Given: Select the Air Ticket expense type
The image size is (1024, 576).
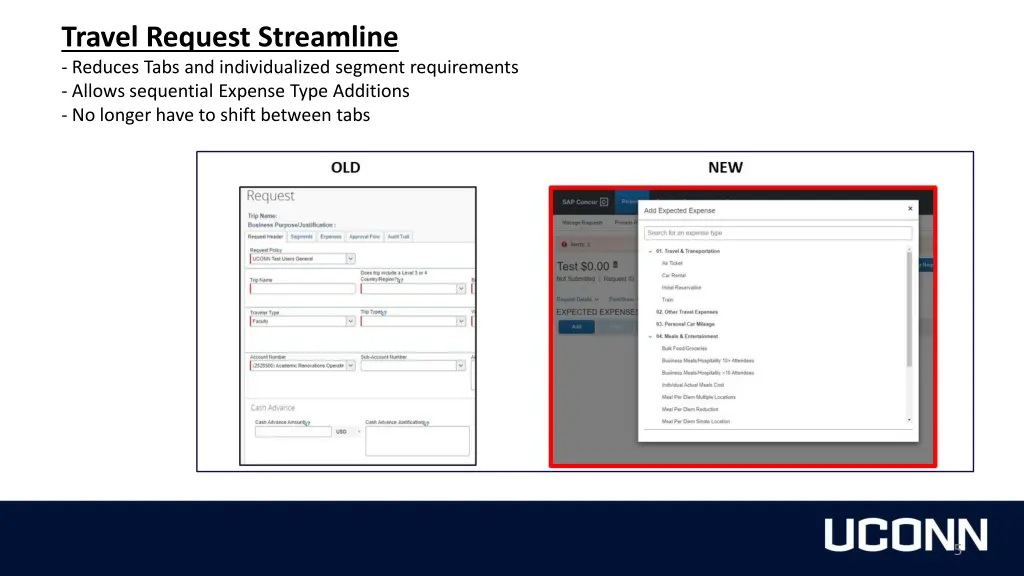Looking at the screenshot, I should [672, 263].
